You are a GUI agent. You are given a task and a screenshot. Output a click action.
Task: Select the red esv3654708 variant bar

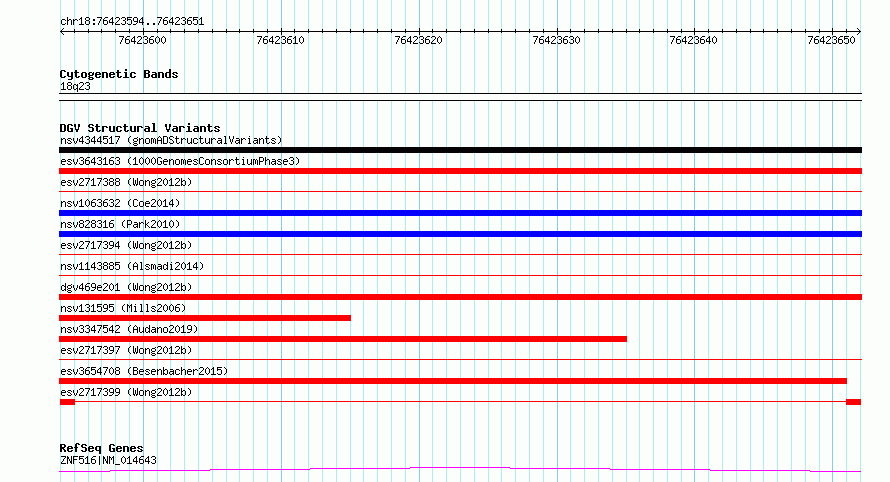(x=453, y=381)
